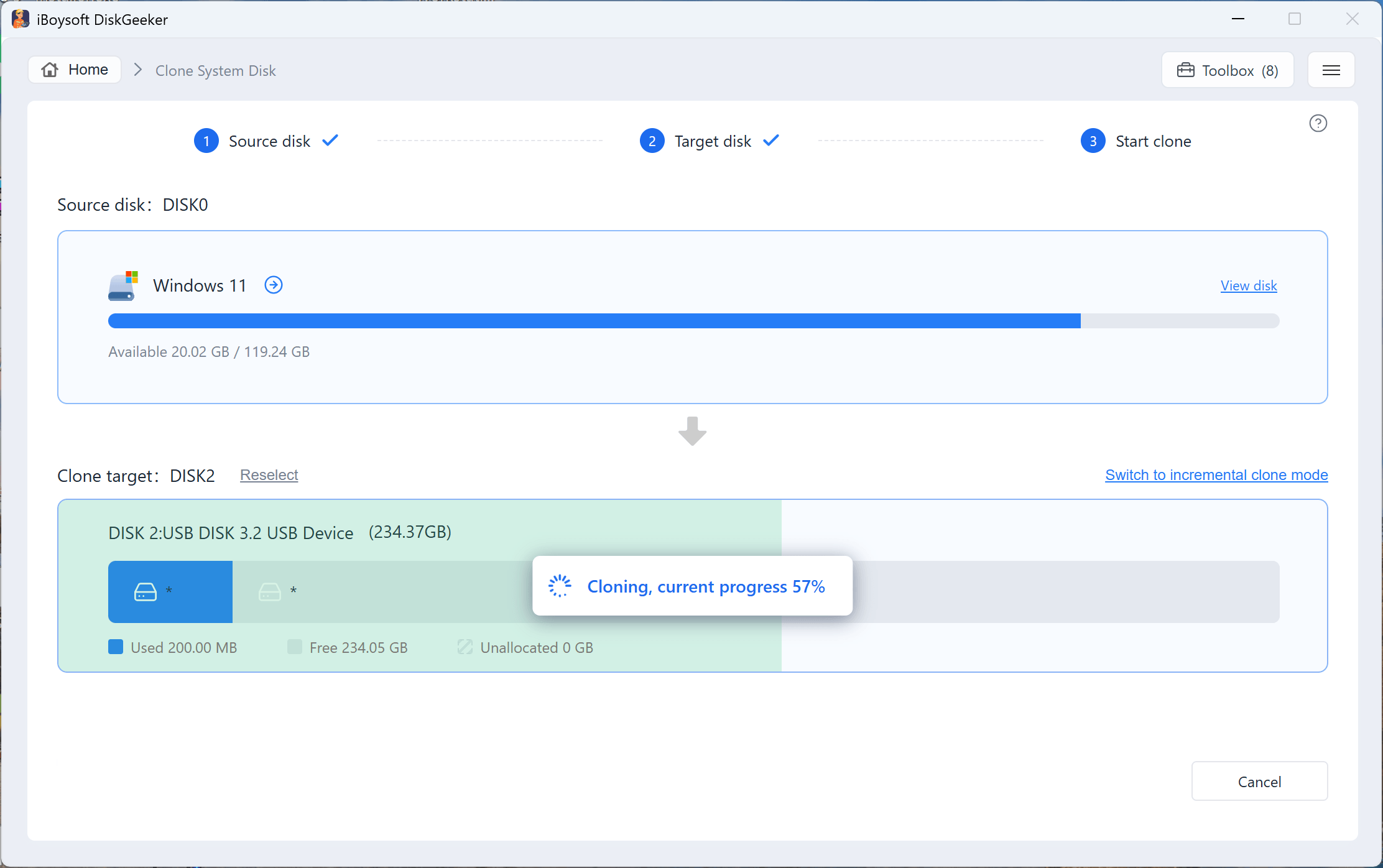This screenshot has height=868, width=1383.
Task: Click the breadcrumb chevron after Home
Action: [138, 70]
